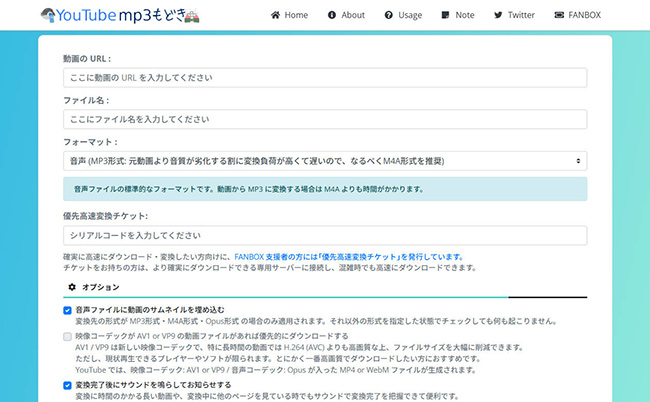Click the YouTube mp3もどき site logo
This screenshot has width=650, height=402.
point(120,15)
